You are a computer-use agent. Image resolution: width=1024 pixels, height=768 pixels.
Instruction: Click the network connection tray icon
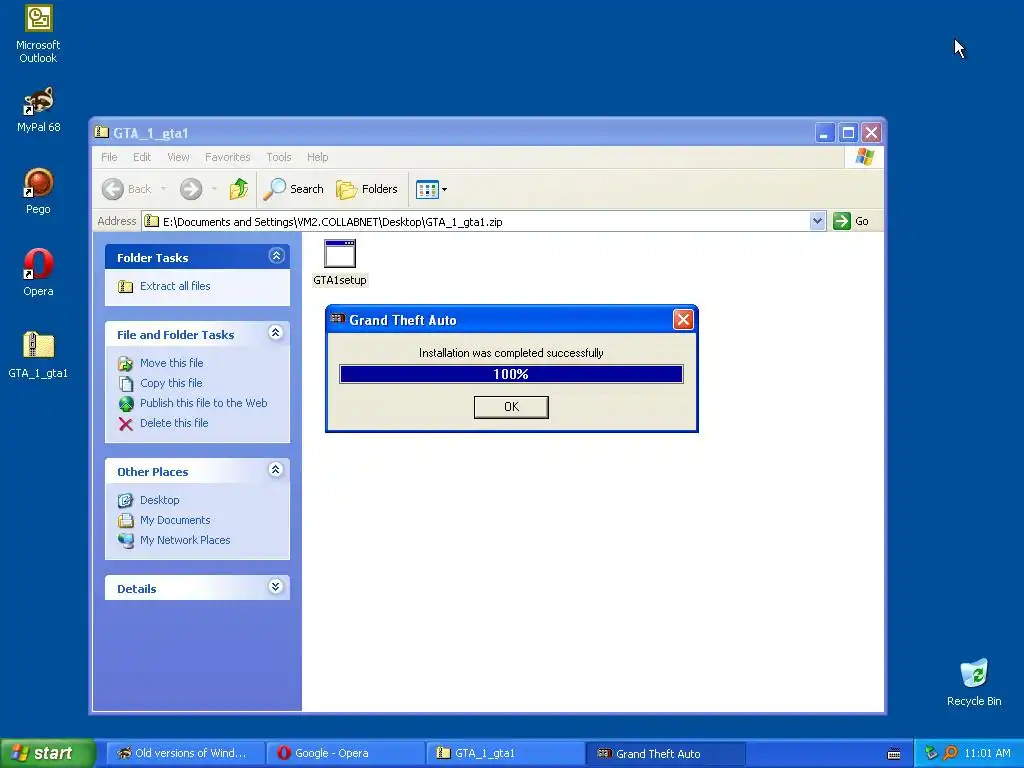tap(931, 753)
